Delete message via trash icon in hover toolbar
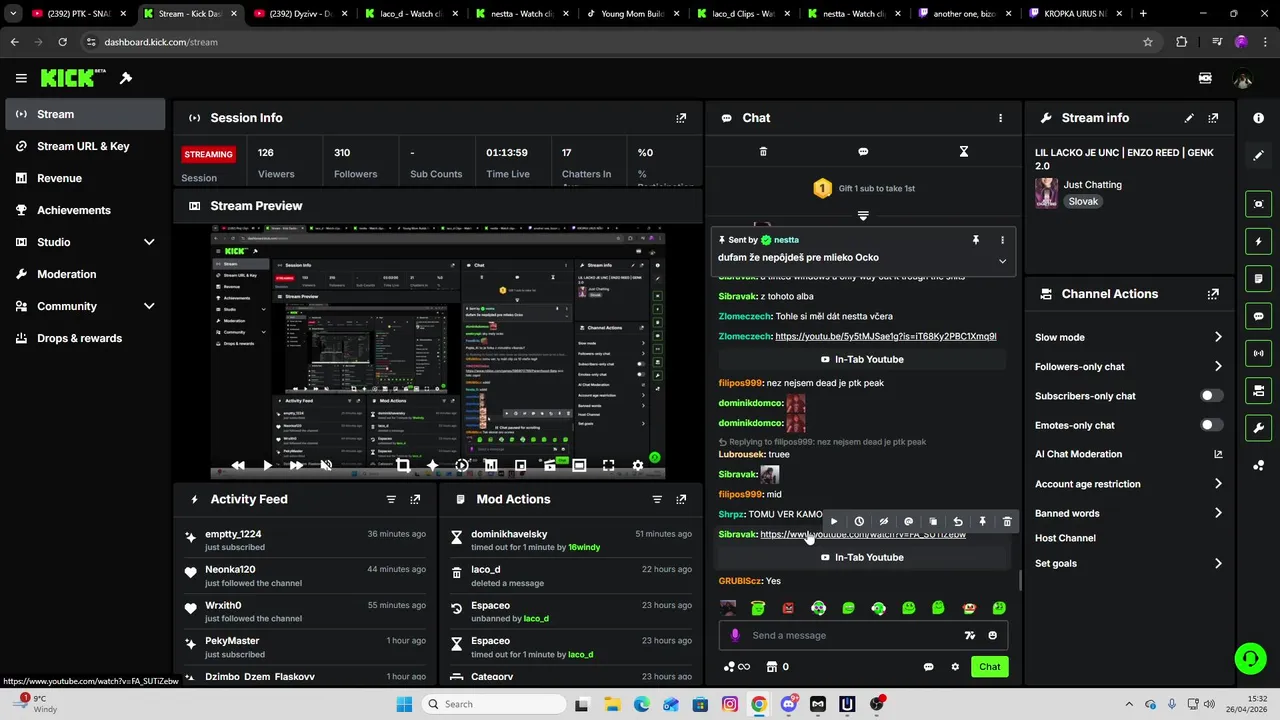 tap(1007, 521)
